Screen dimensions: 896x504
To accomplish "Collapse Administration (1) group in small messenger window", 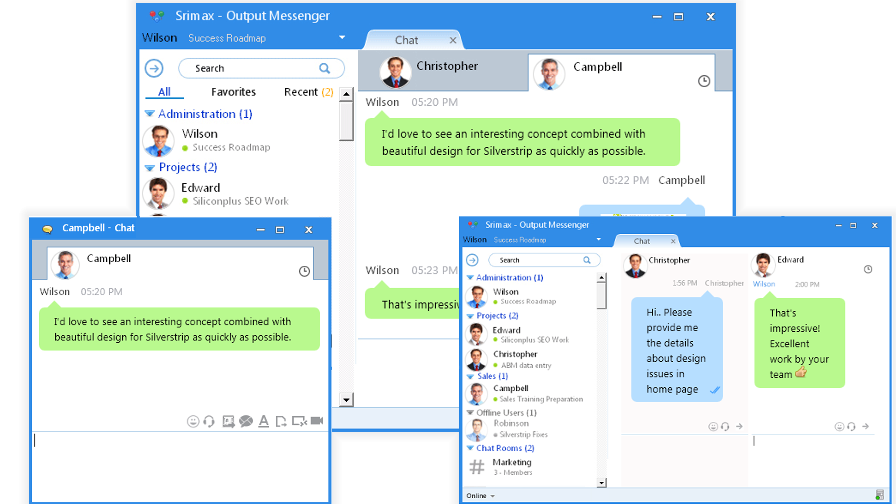I will [x=470, y=278].
